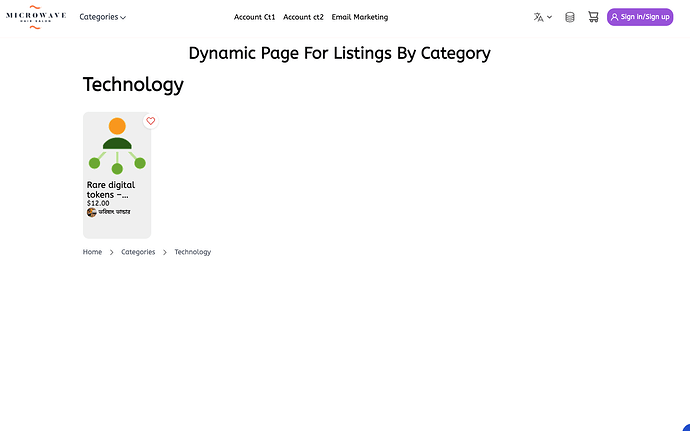The image size is (690, 431).
Task: Open the Rare digital tokens listing title
Action: point(110,189)
